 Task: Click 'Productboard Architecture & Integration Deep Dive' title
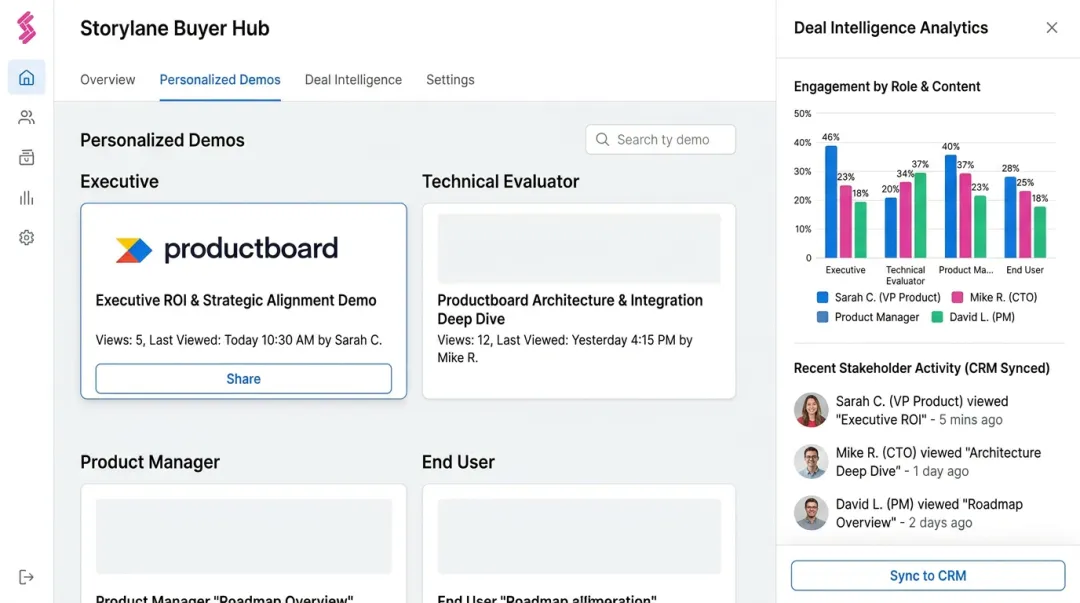[570, 309]
